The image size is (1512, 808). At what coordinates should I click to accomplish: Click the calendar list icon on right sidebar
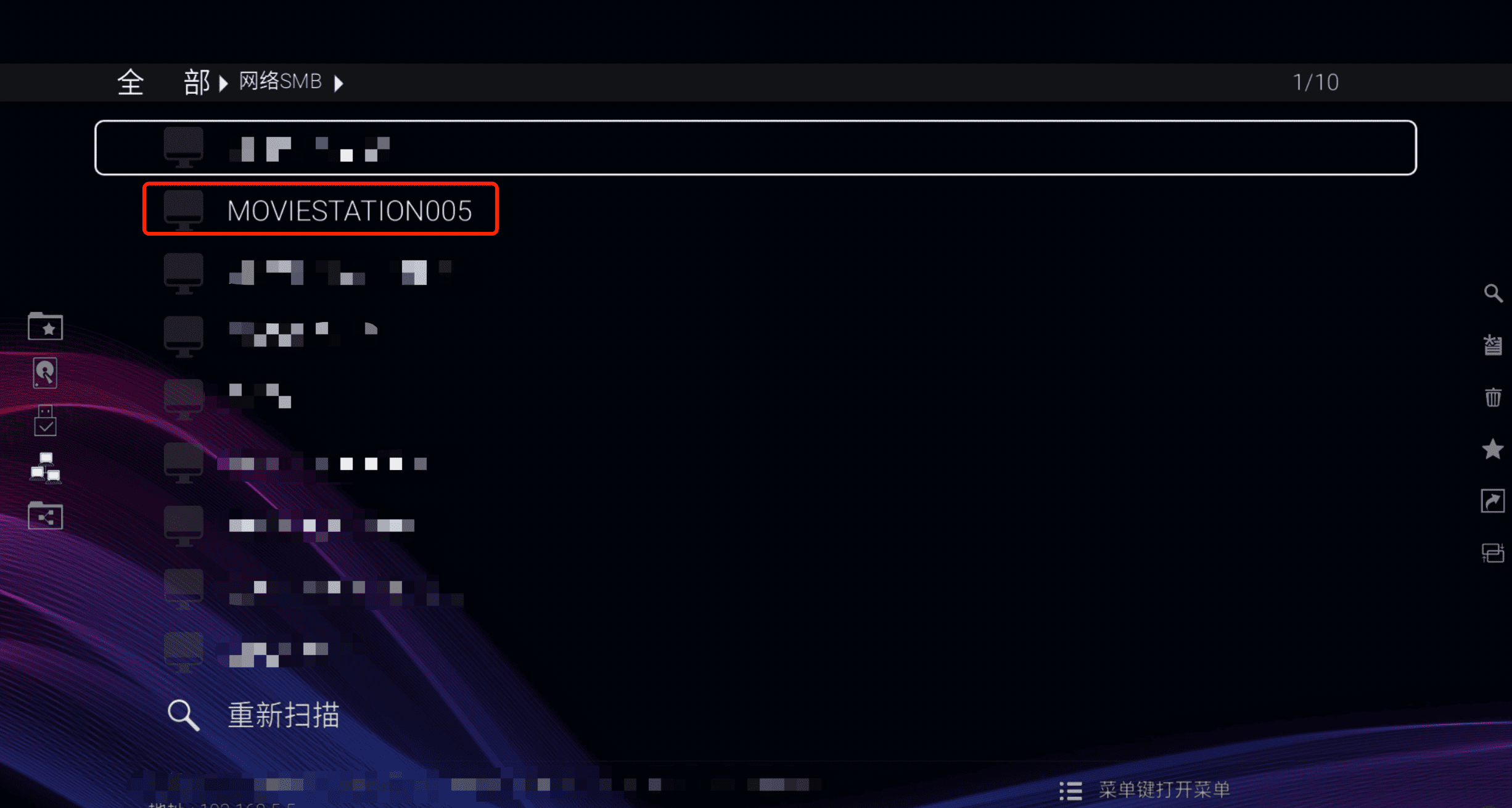click(1493, 345)
